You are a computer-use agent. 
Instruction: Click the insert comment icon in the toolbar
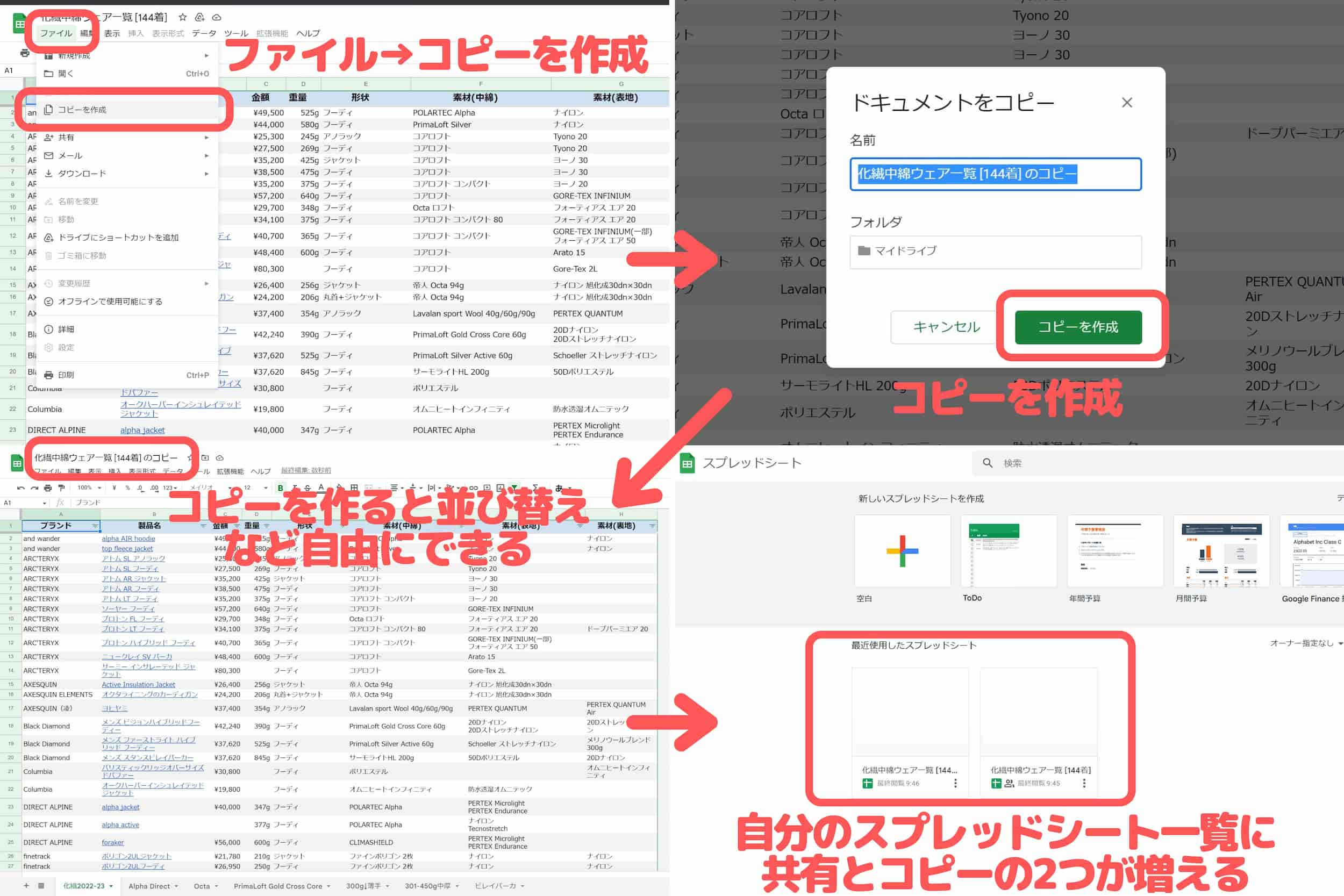487,488
